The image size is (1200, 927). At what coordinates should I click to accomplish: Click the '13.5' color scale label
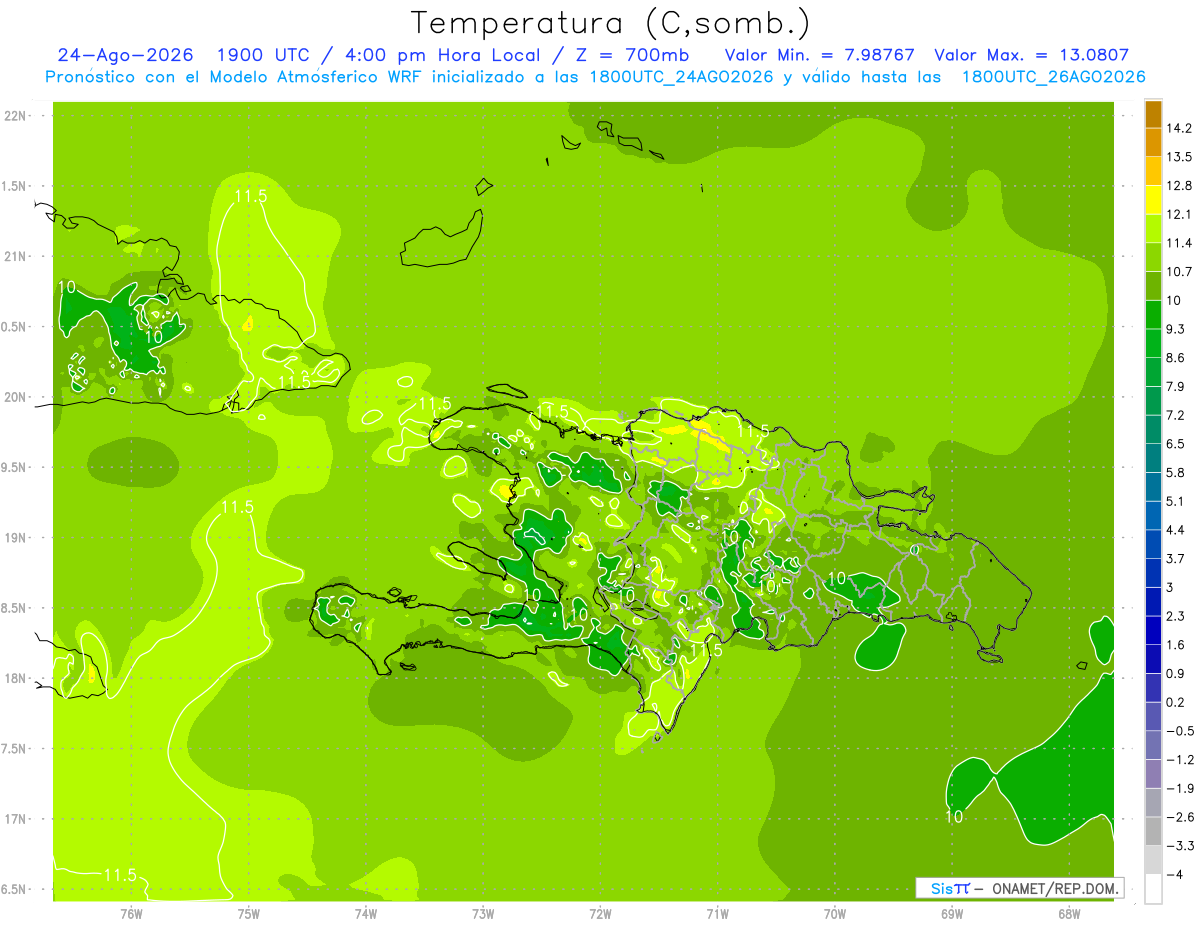[x=1179, y=157]
